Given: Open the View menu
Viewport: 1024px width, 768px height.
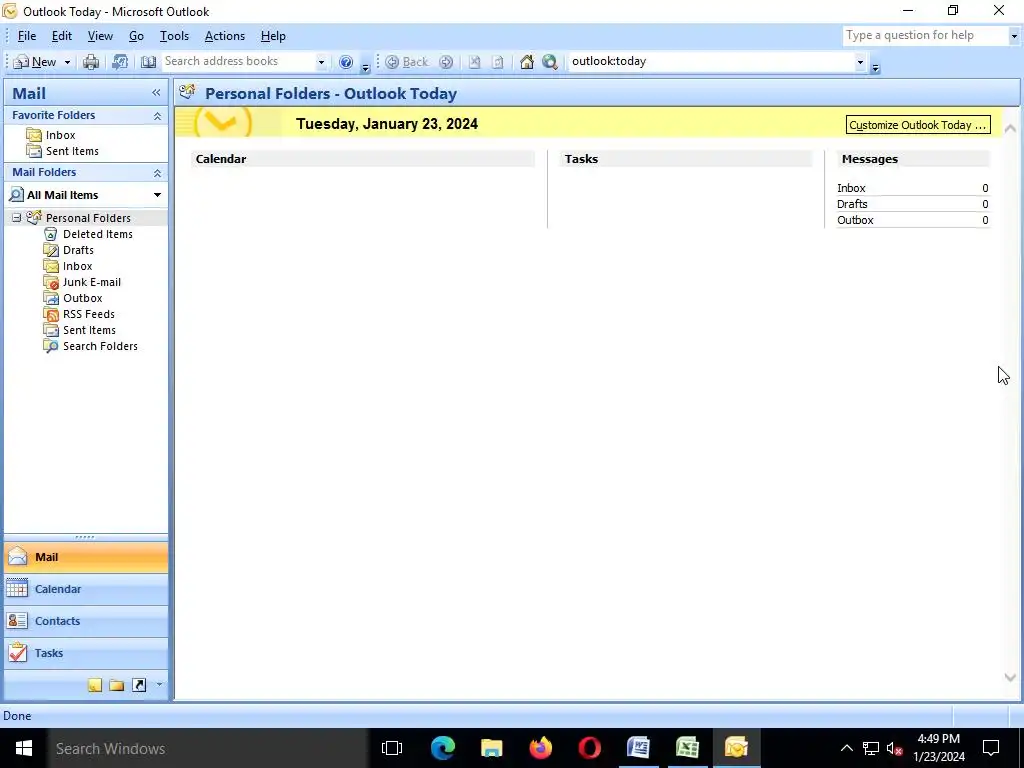Looking at the screenshot, I should coord(100,36).
